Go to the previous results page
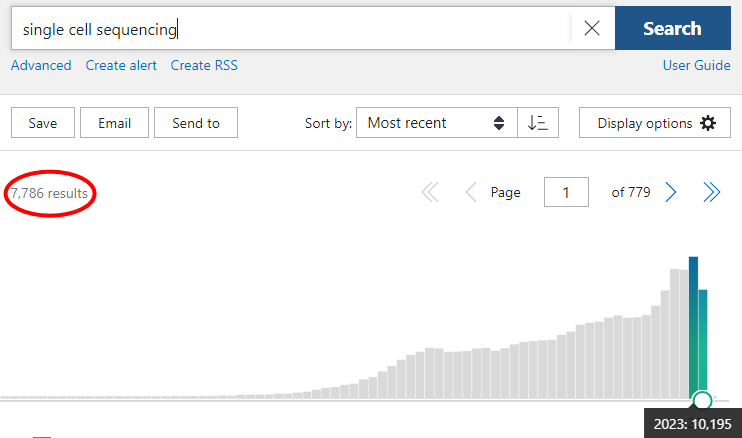Screen dimensions: 742x438 (x=470, y=193)
